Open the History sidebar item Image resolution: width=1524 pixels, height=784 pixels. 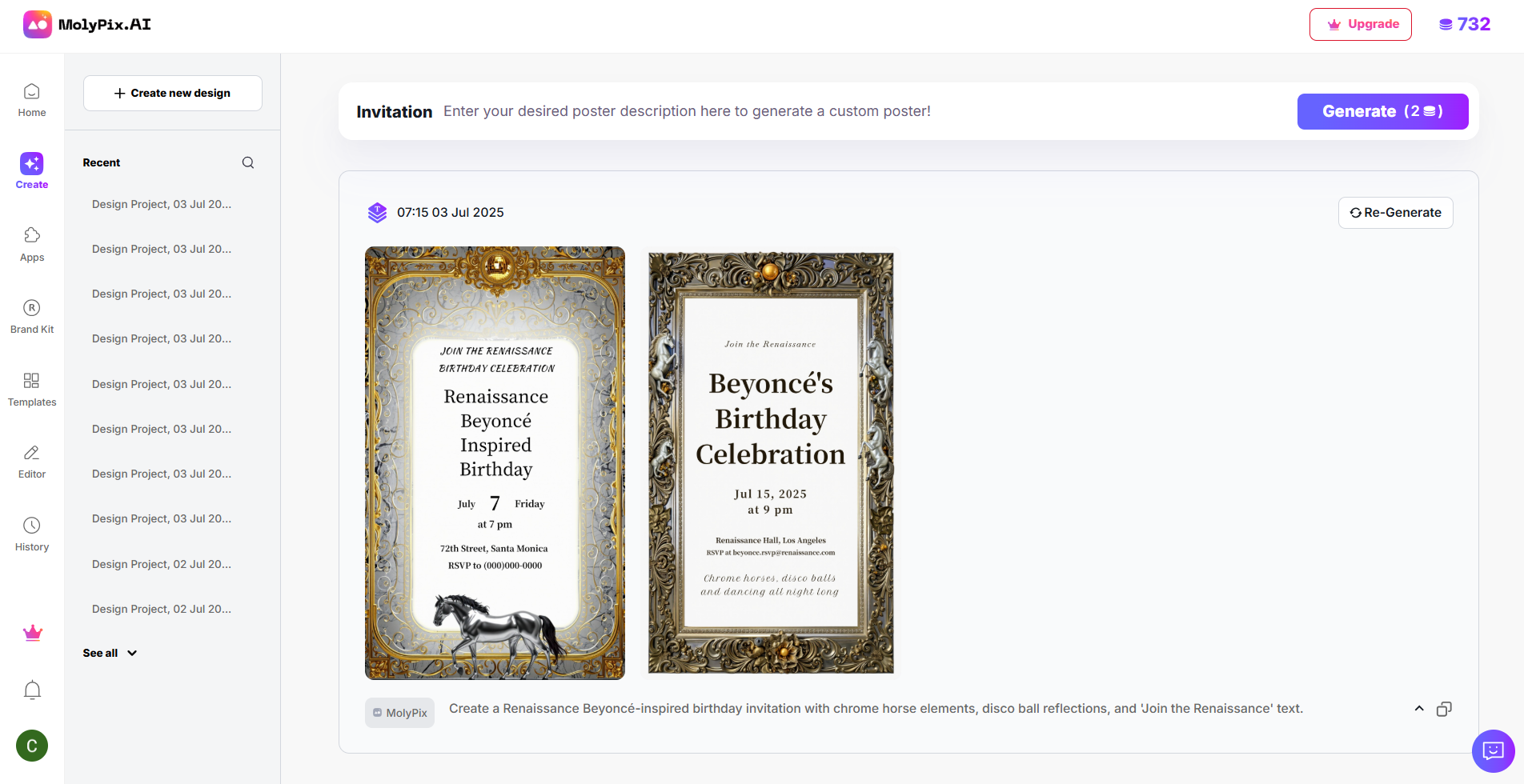[x=32, y=534]
